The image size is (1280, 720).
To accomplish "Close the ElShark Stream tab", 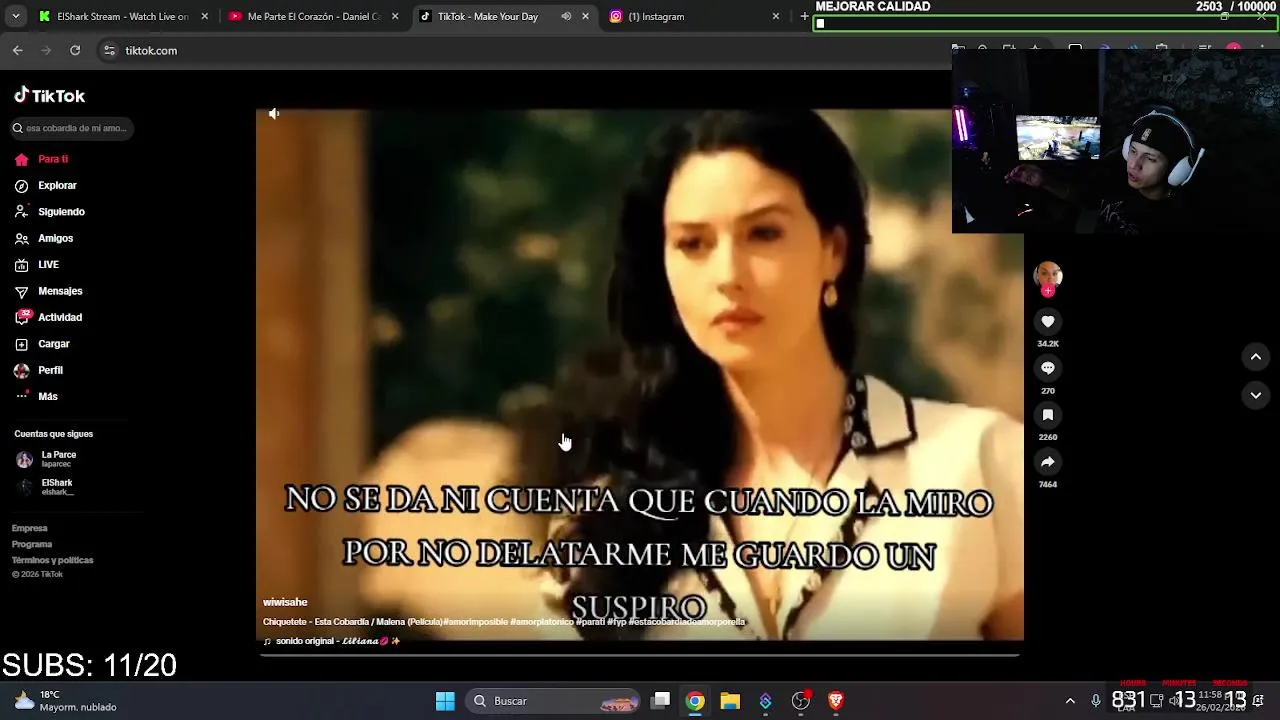I will click(x=205, y=16).
